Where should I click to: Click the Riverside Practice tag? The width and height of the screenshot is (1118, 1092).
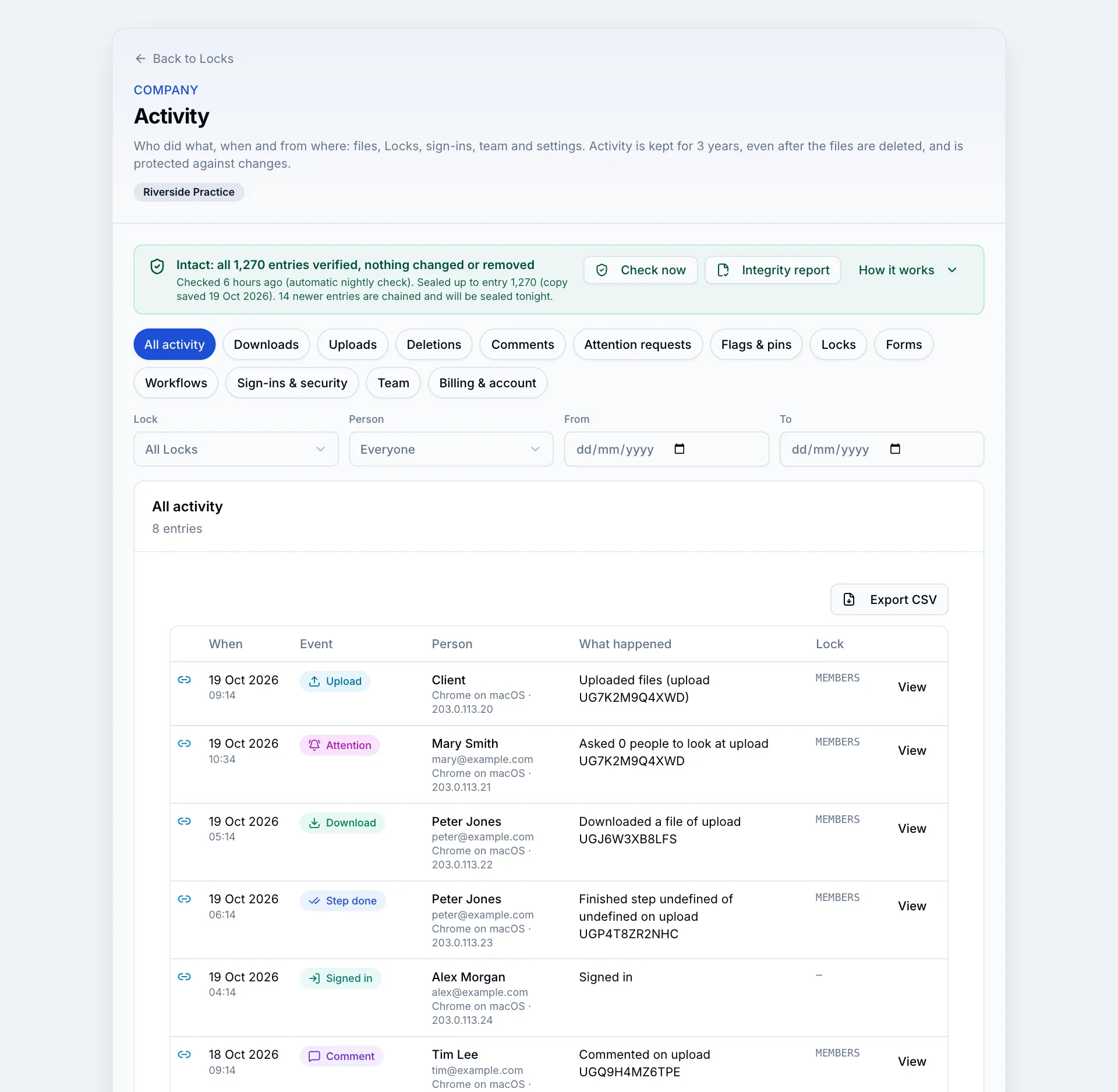click(x=189, y=192)
